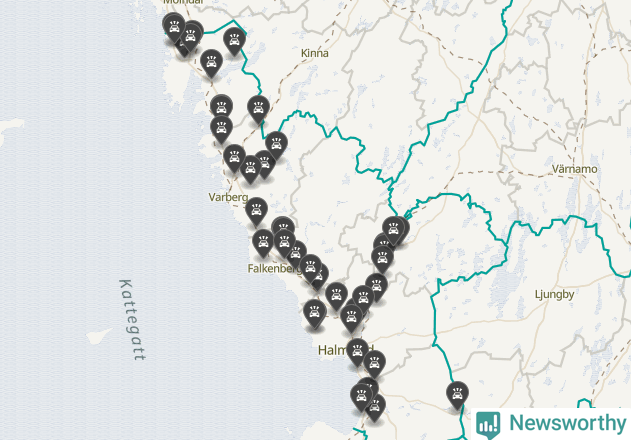Click the southernmost crash marker below Halmstad

tap(375, 408)
